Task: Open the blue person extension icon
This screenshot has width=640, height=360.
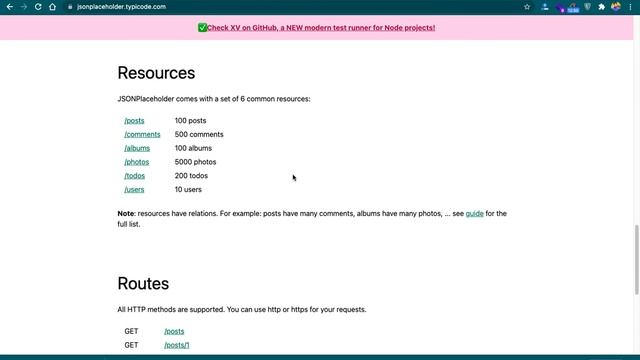Action: 545,7
